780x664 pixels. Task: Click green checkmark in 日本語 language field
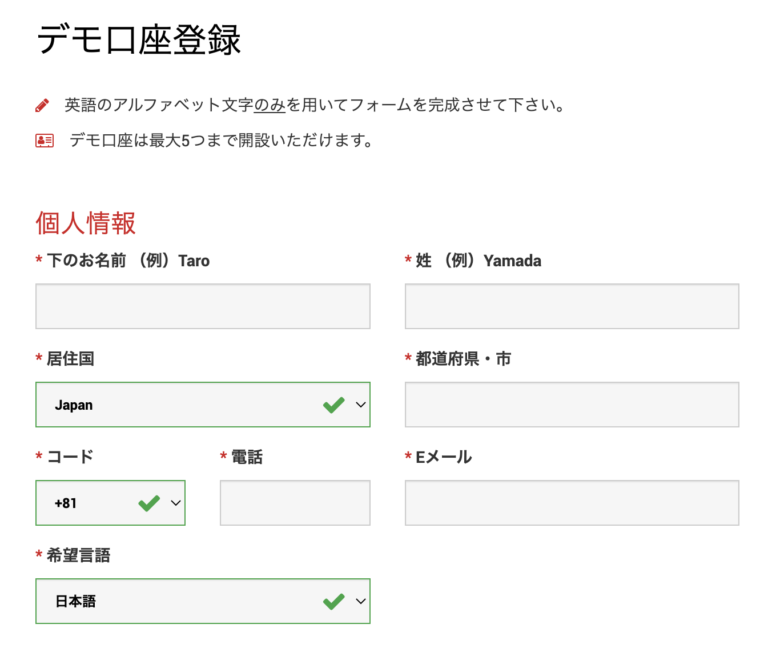tap(334, 601)
